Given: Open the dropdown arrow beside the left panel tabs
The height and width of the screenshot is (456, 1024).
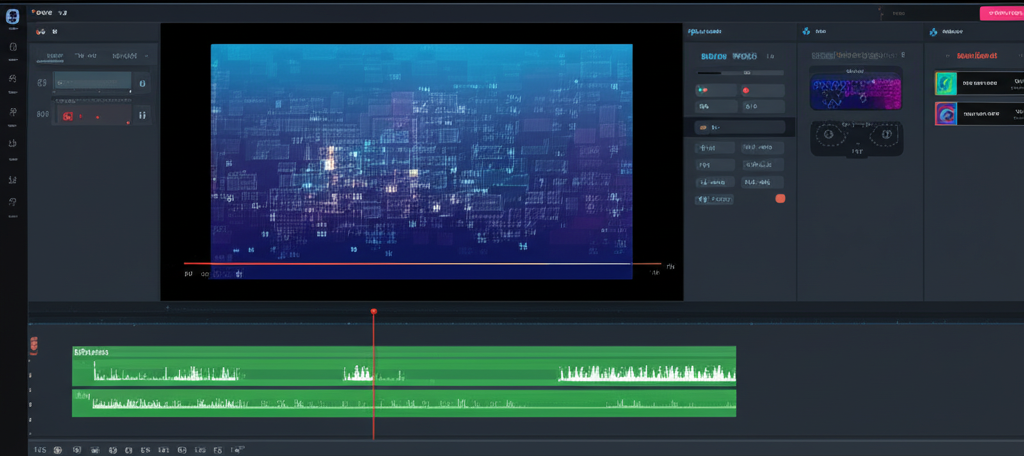Looking at the screenshot, I should [x=145, y=56].
